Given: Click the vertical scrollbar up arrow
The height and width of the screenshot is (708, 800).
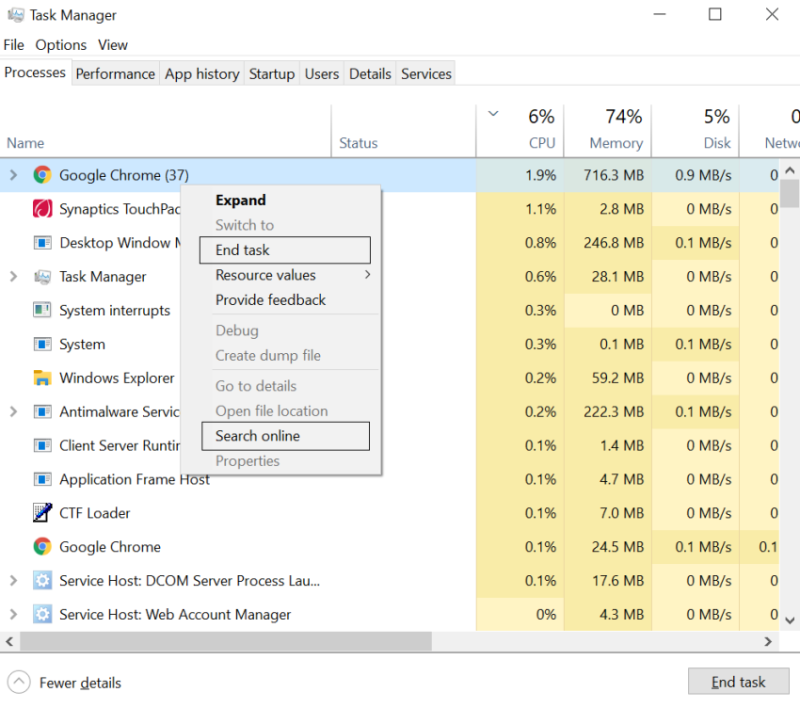Looking at the screenshot, I should tap(790, 170).
